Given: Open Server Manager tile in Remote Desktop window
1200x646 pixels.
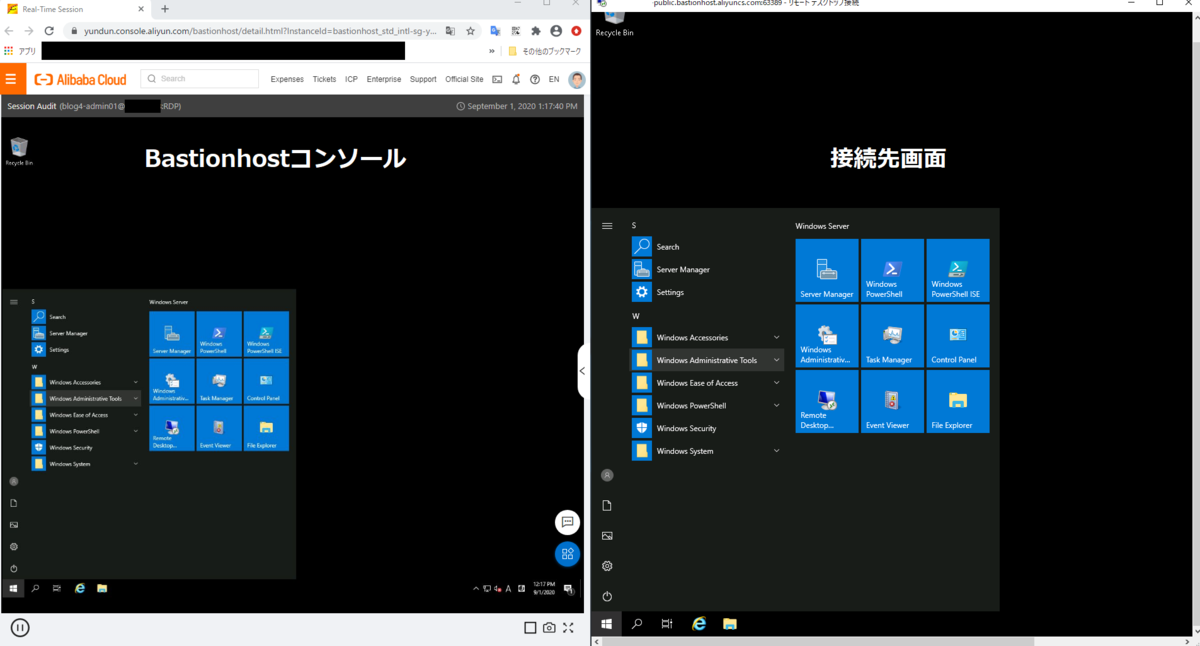Looking at the screenshot, I should [827, 270].
